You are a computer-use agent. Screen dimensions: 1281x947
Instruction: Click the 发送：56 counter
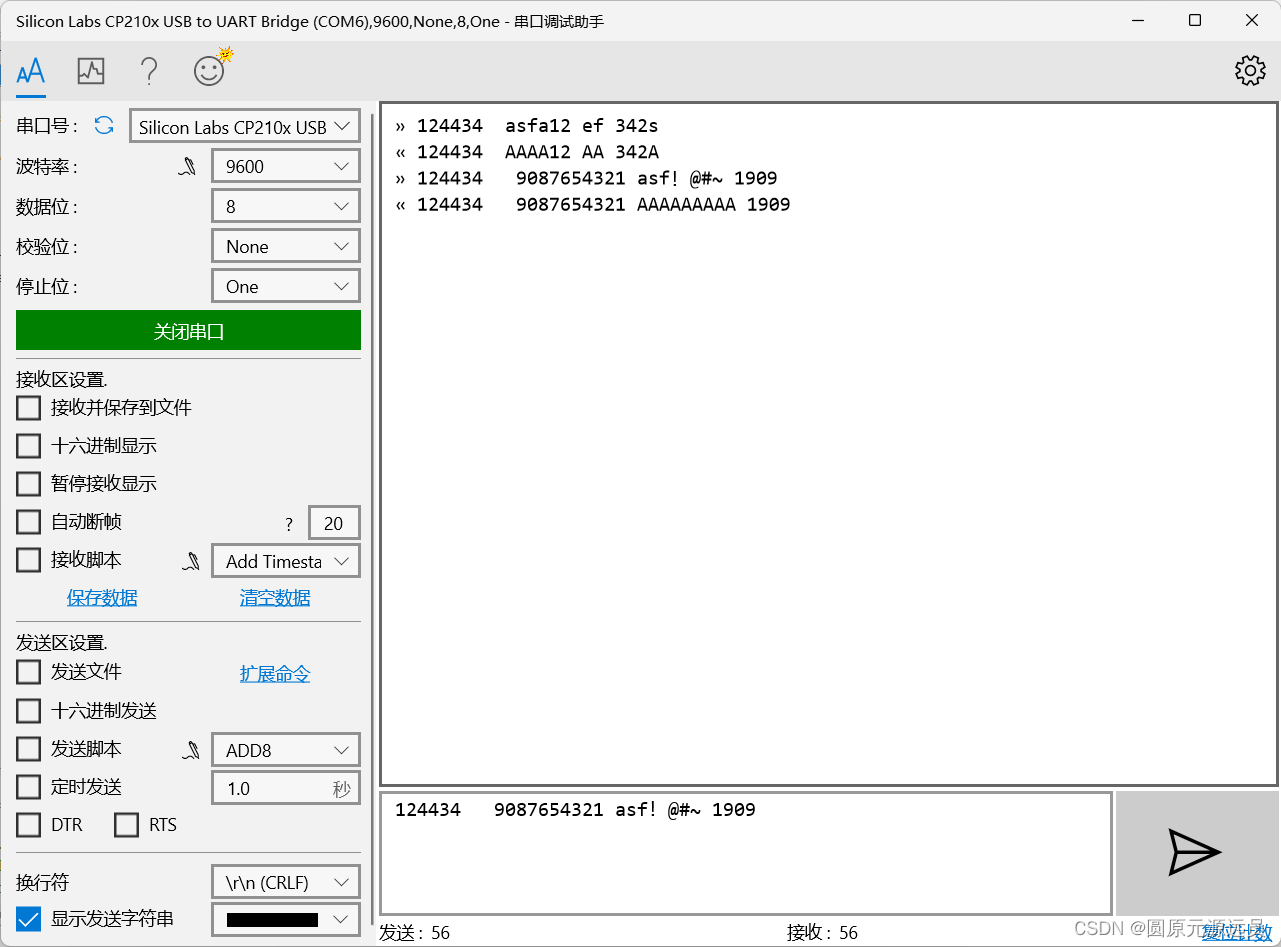415,933
